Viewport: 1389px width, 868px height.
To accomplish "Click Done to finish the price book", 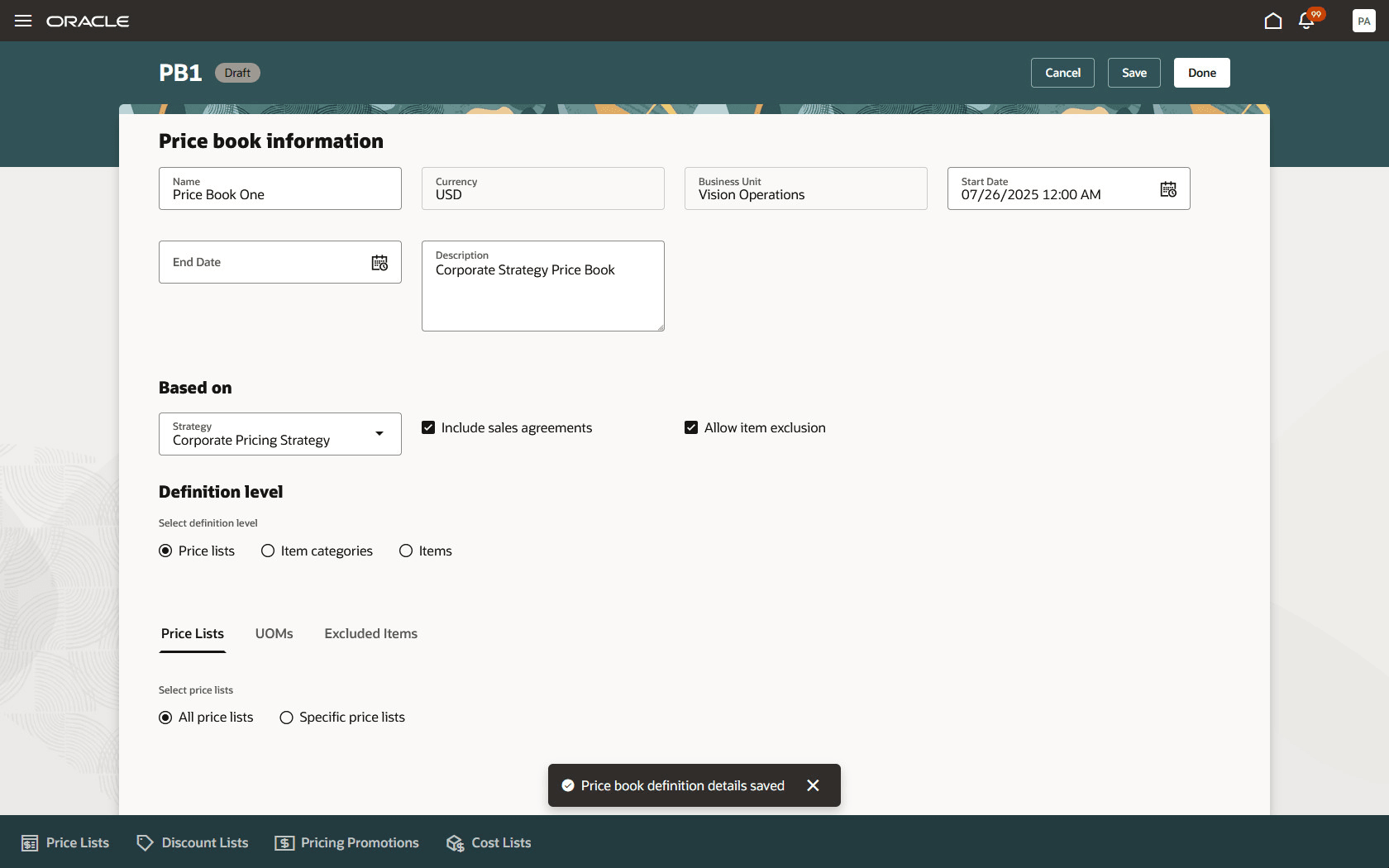I will 1201,73.
